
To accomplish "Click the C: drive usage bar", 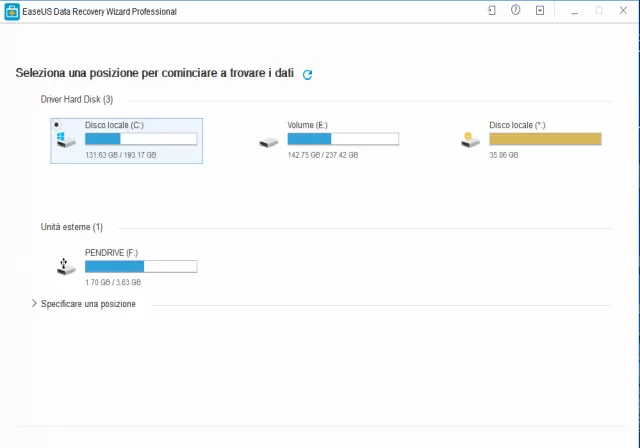I will click(x=141, y=139).
